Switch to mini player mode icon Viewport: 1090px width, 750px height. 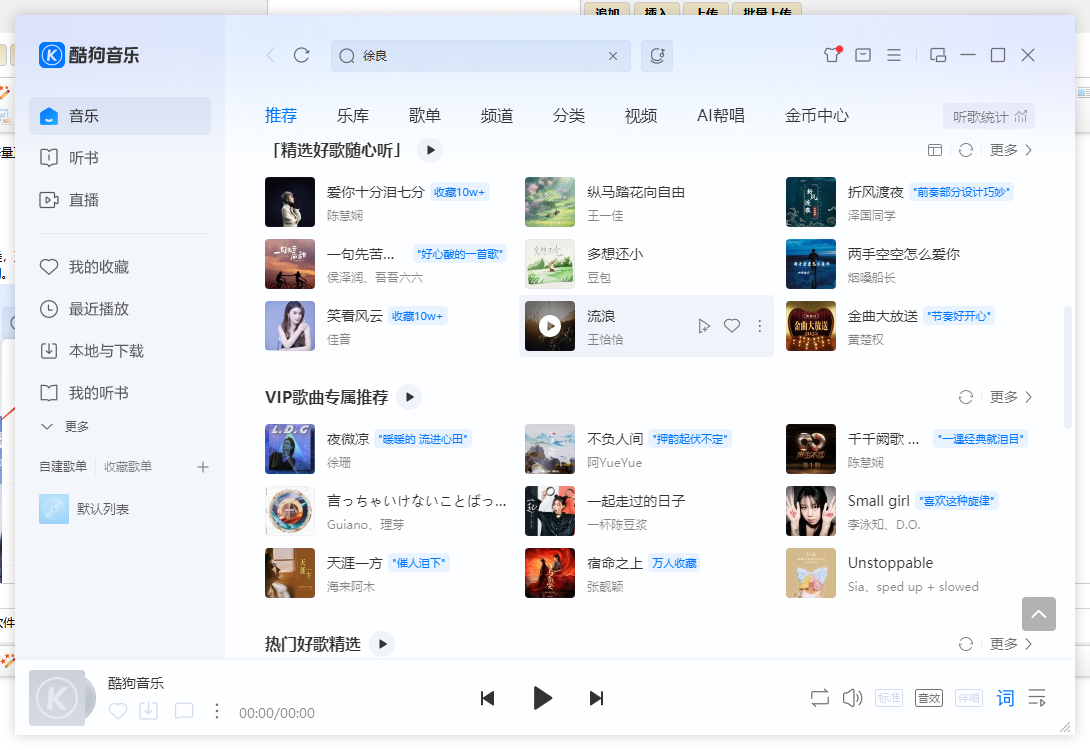click(x=938, y=55)
